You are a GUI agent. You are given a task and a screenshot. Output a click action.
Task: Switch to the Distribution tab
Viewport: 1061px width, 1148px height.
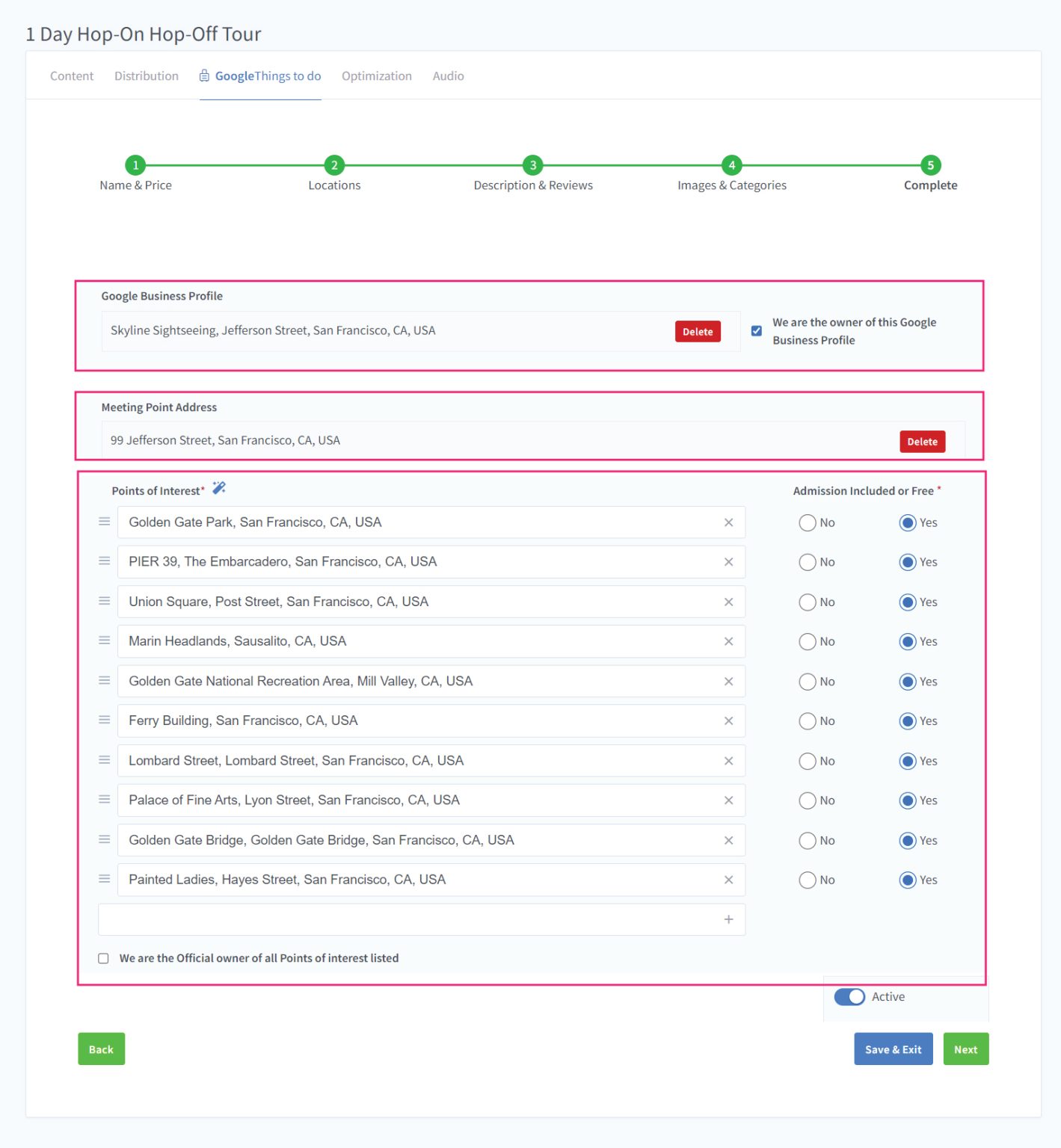pos(147,76)
